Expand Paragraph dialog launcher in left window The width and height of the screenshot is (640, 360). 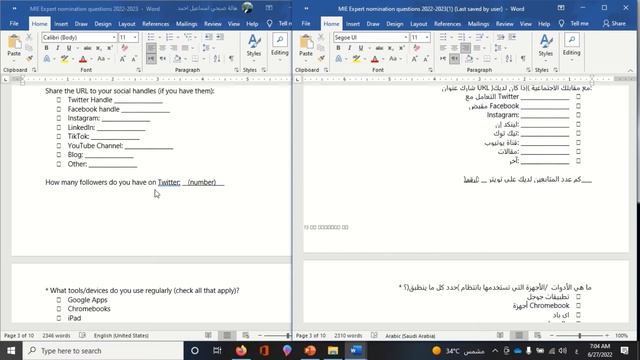(x=237, y=70)
